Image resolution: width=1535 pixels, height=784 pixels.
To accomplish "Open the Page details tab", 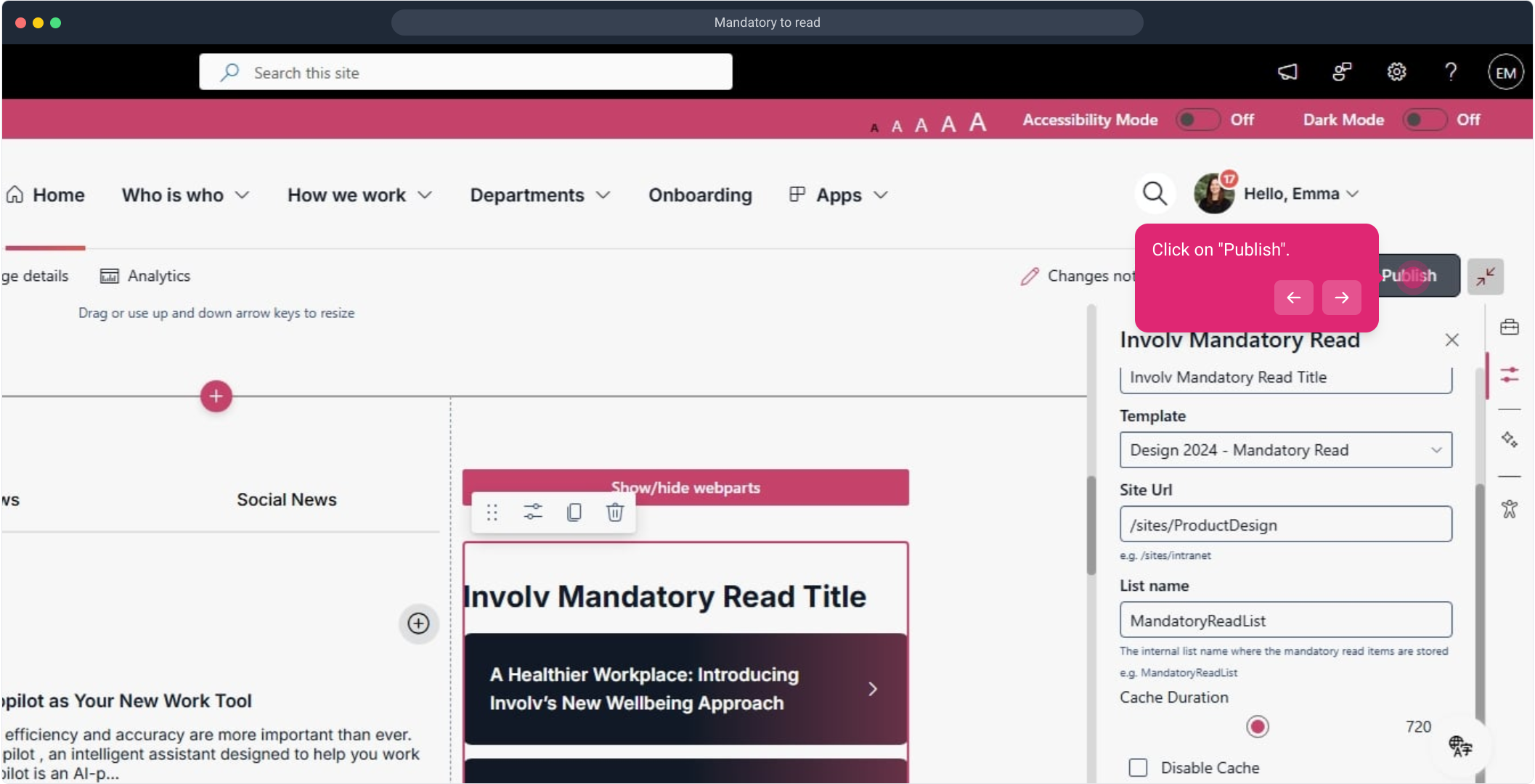I will coord(35,276).
